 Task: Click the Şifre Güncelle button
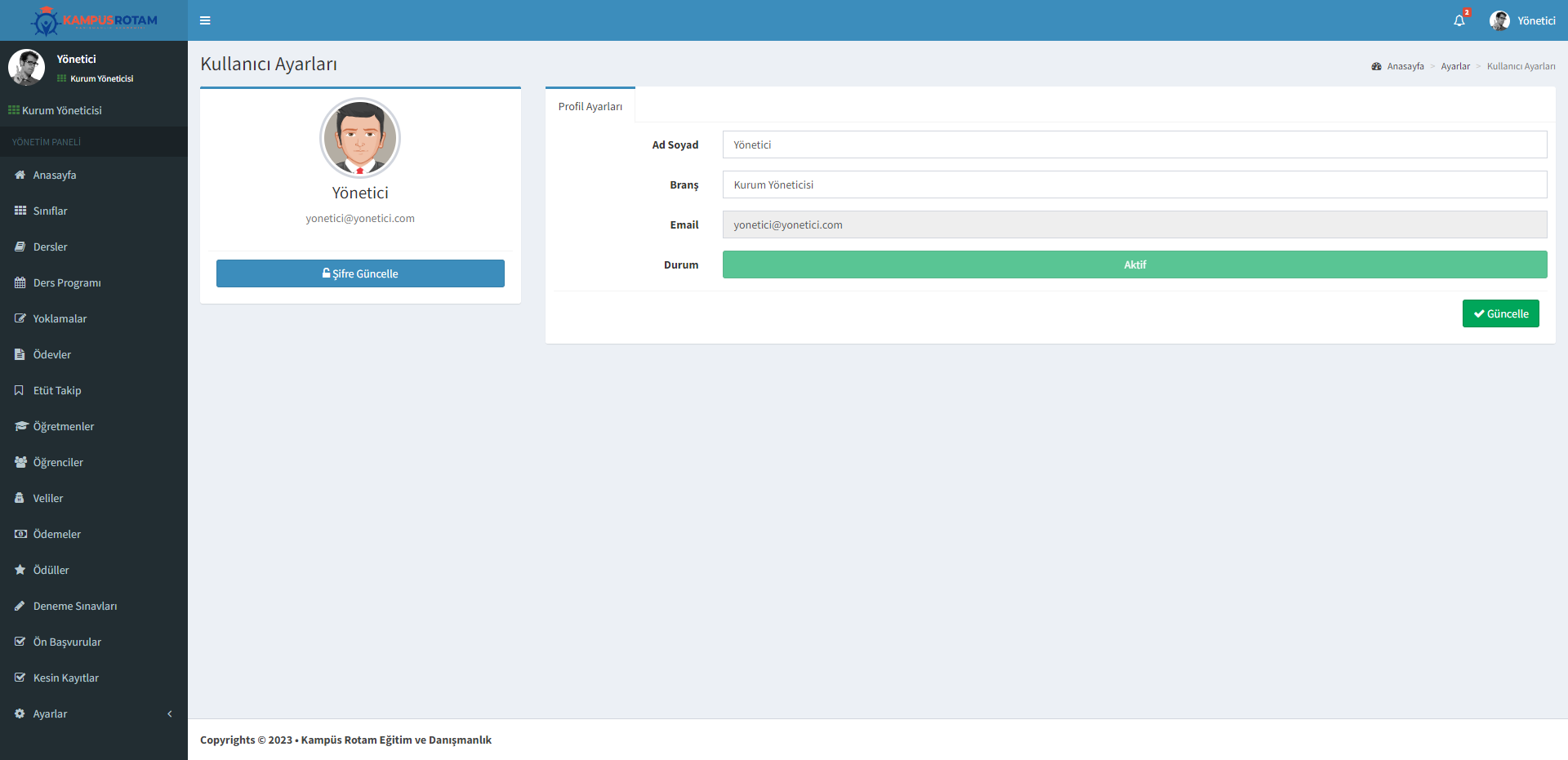[360, 273]
